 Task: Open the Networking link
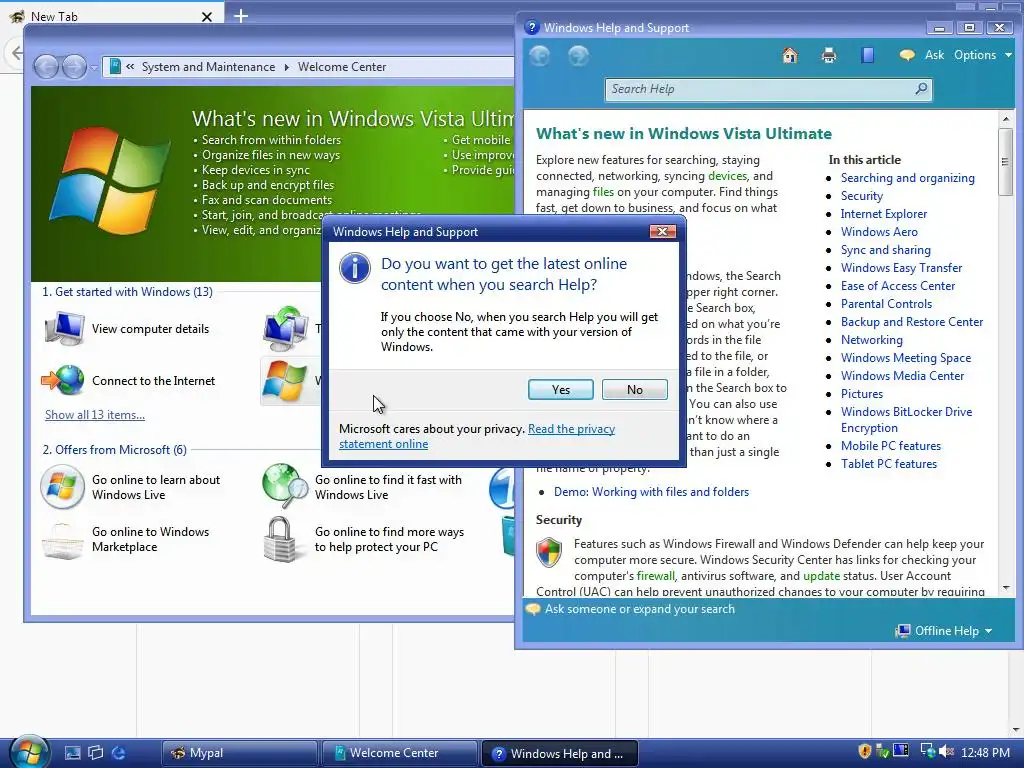[x=871, y=340]
